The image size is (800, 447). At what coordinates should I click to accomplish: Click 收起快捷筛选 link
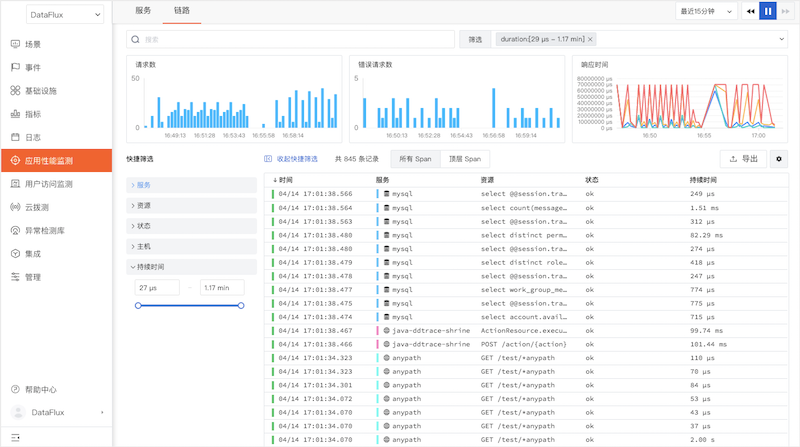(x=291, y=159)
